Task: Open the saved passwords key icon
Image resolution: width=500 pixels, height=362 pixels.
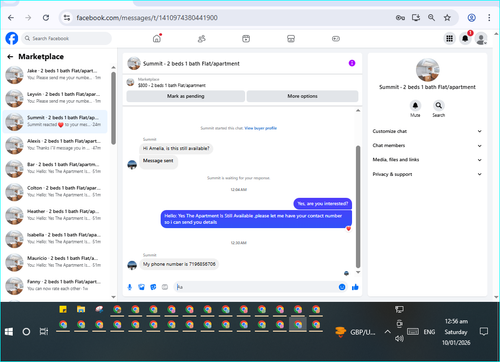Action: (400, 18)
